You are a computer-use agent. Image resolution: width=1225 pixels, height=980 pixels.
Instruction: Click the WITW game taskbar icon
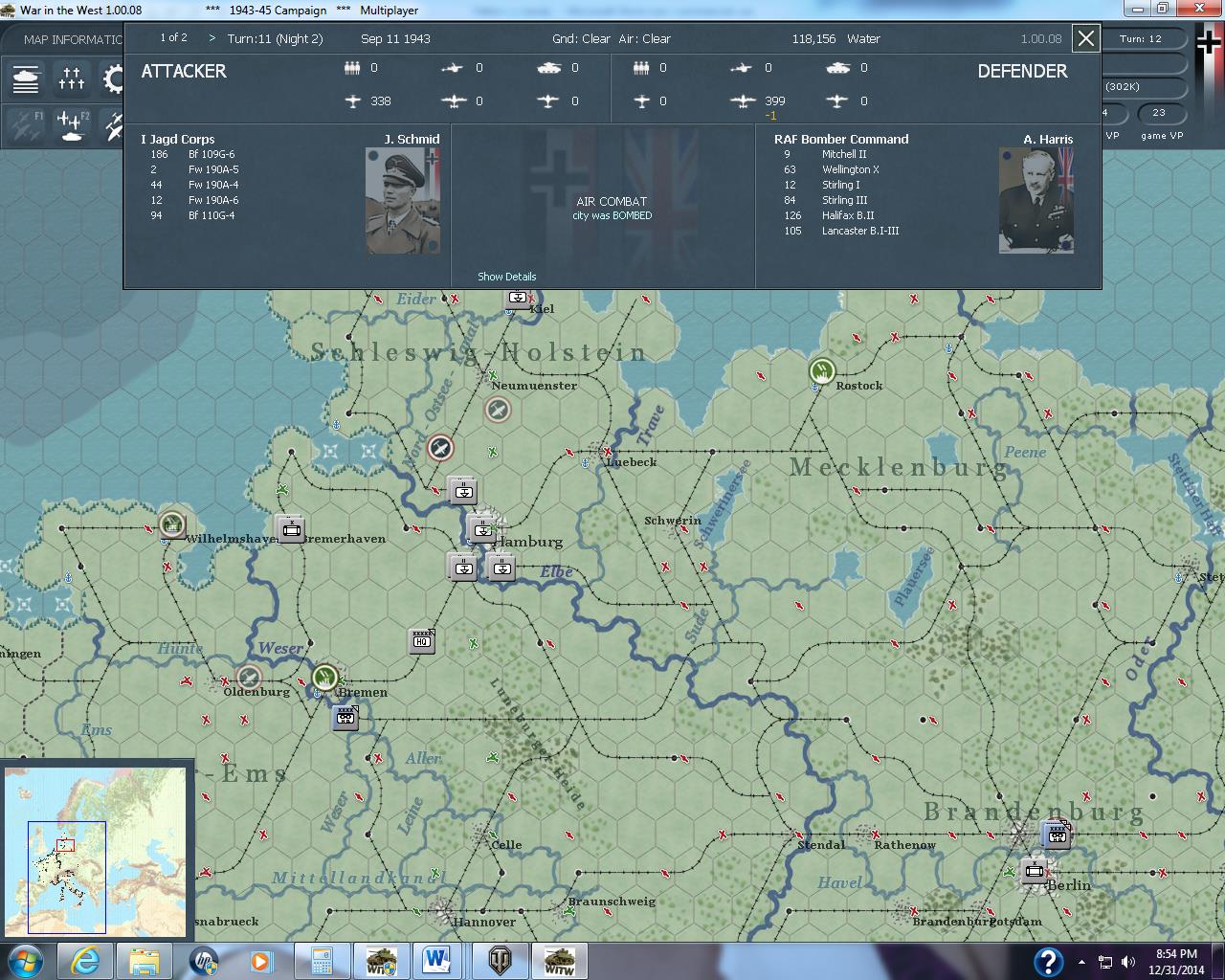point(559,961)
